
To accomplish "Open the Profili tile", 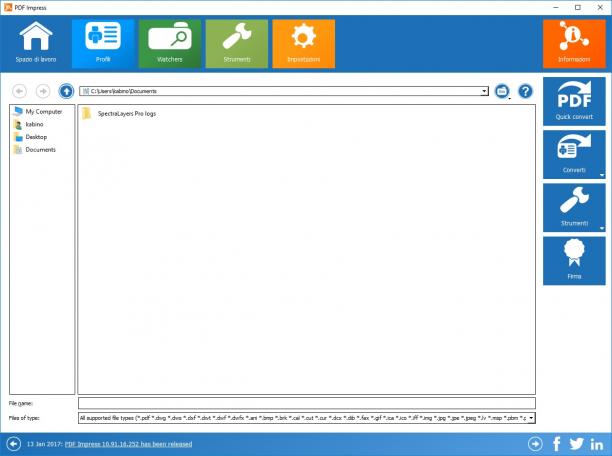I will coord(103,44).
